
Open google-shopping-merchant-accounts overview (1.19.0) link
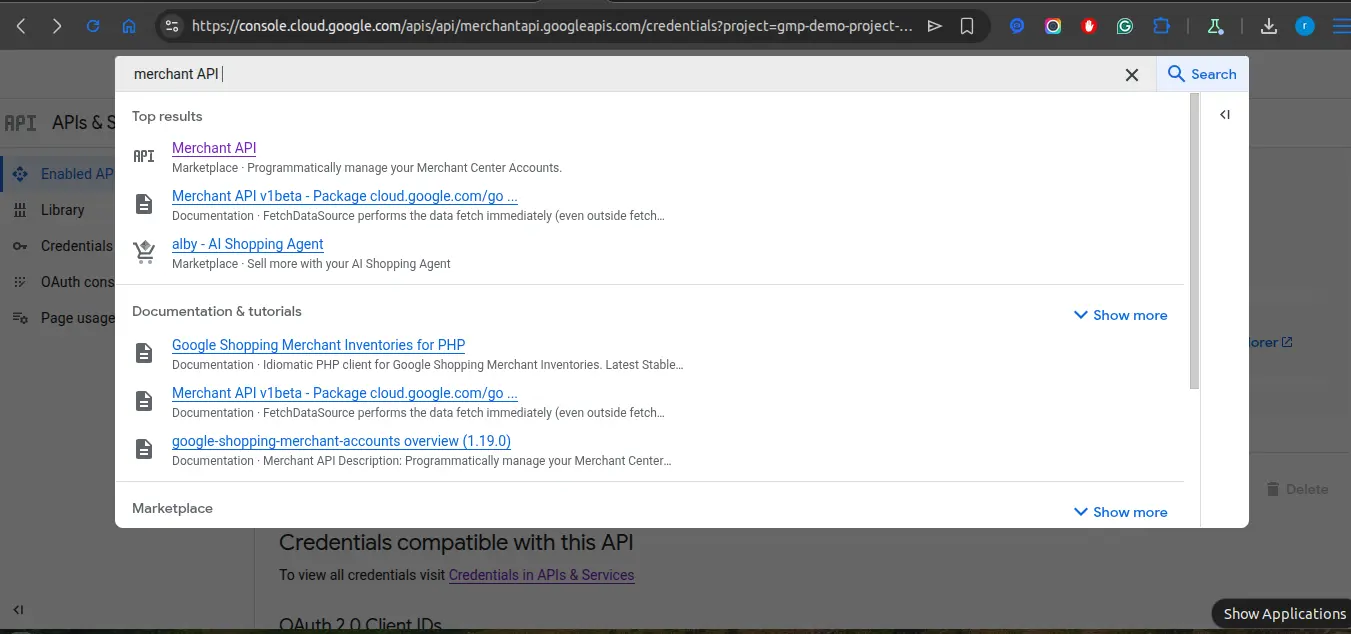[341, 441]
